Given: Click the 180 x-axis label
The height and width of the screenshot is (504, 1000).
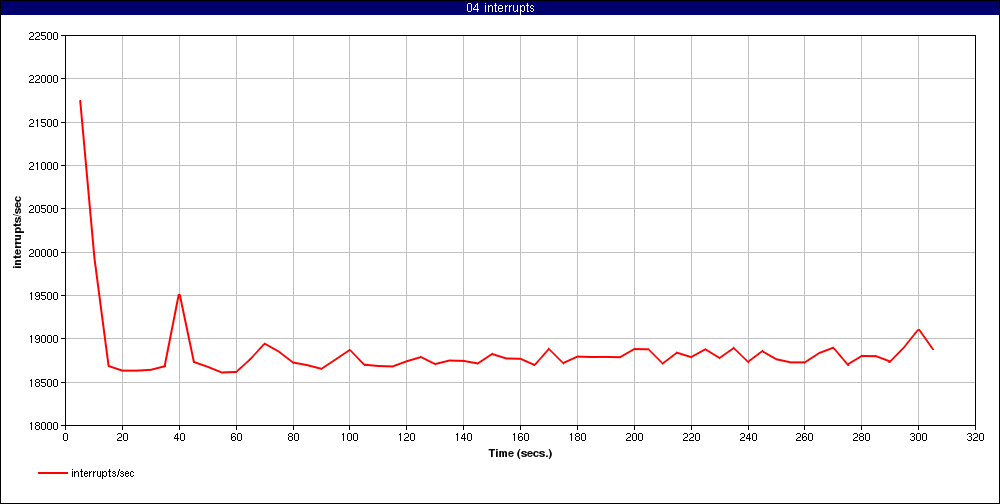Looking at the screenshot, I should [x=577, y=438].
